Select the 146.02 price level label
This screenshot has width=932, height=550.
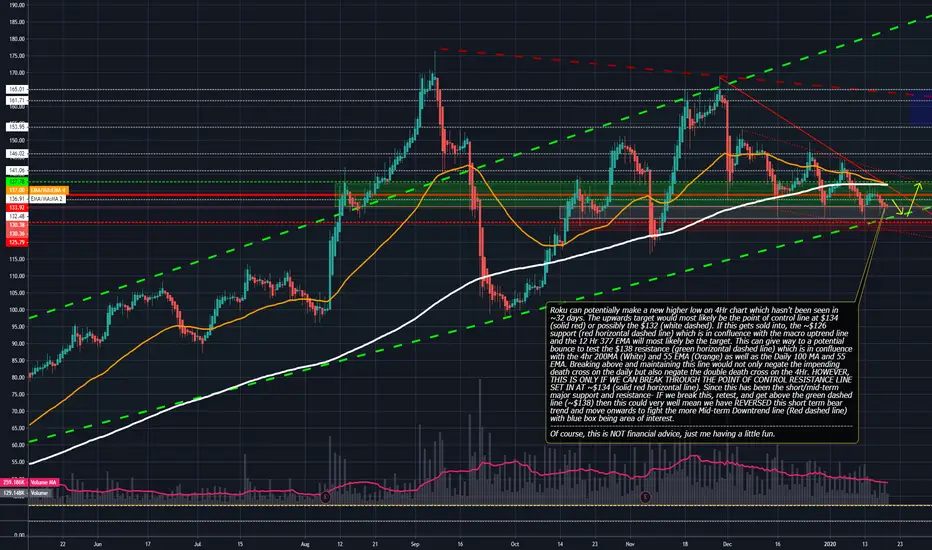click(x=17, y=153)
